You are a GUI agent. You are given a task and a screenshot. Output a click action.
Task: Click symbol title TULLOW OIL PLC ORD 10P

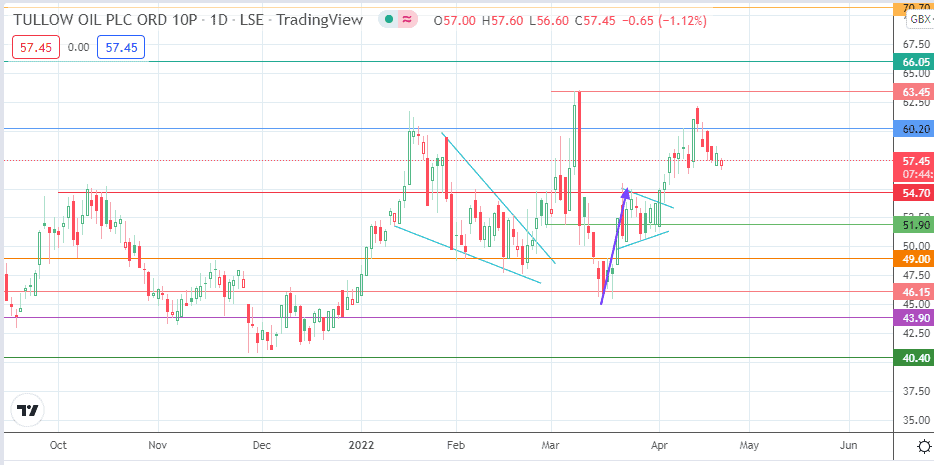tap(105, 20)
